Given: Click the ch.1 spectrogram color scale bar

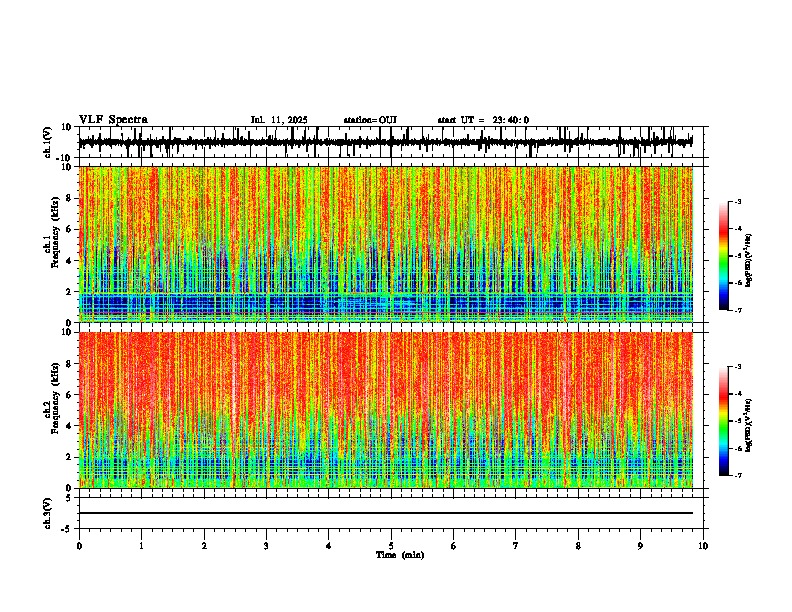Looking at the screenshot, I should click(724, 256).
